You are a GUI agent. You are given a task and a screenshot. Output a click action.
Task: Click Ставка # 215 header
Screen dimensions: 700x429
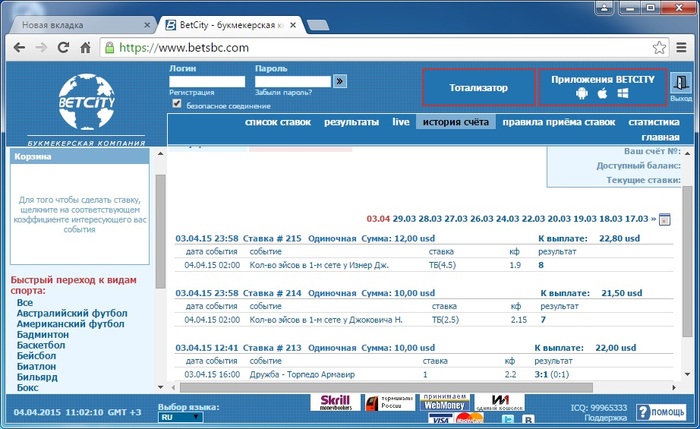pos(272,238)
